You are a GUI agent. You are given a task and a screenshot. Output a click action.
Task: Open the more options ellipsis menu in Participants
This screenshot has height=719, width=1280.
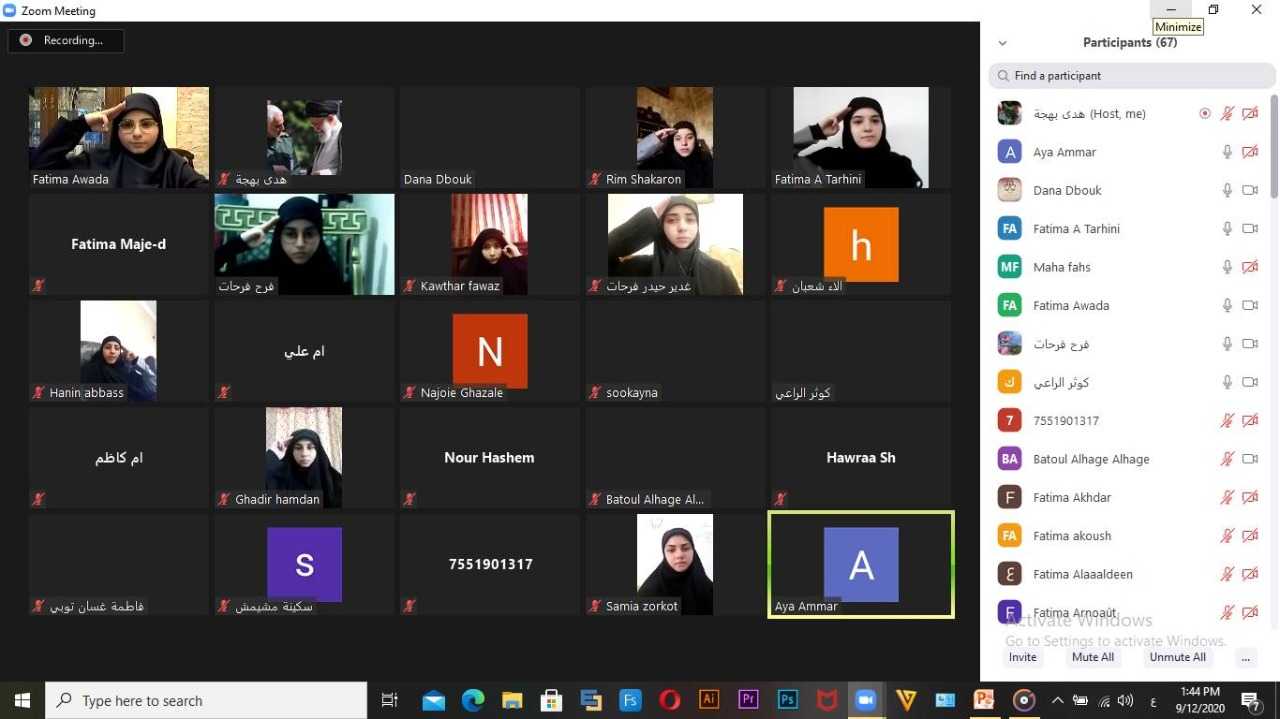[1245, 657]
